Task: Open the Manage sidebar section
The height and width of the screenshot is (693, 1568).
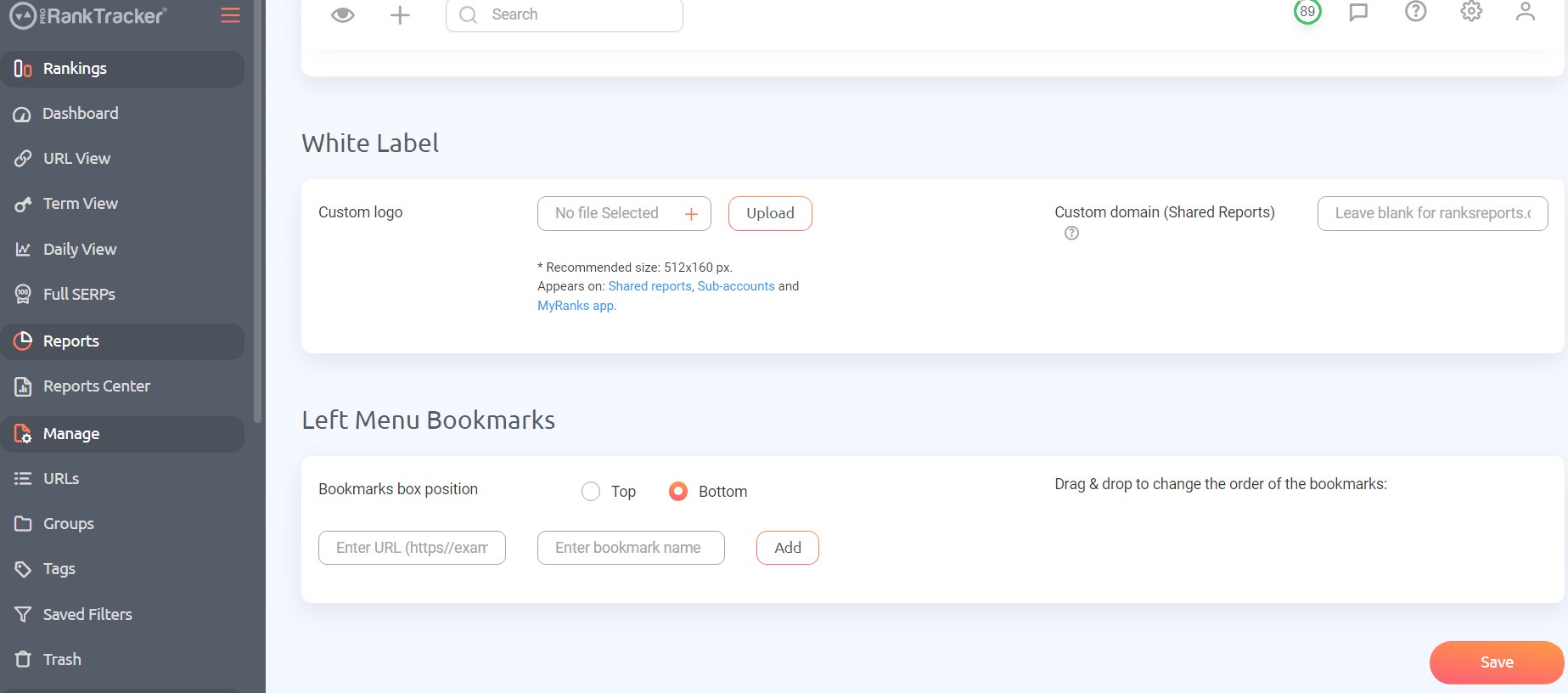Action: 122,434
